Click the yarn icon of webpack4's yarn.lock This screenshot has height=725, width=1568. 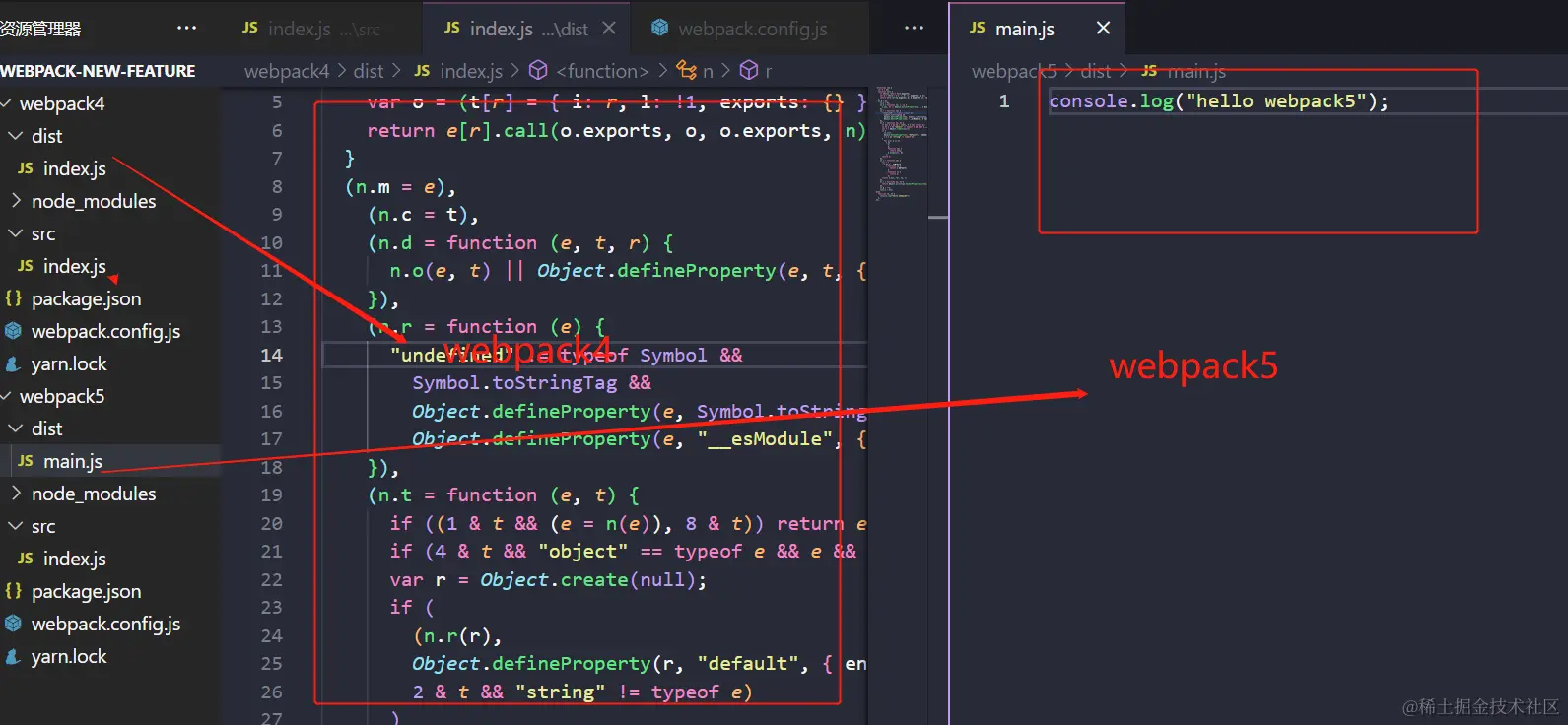13,363
